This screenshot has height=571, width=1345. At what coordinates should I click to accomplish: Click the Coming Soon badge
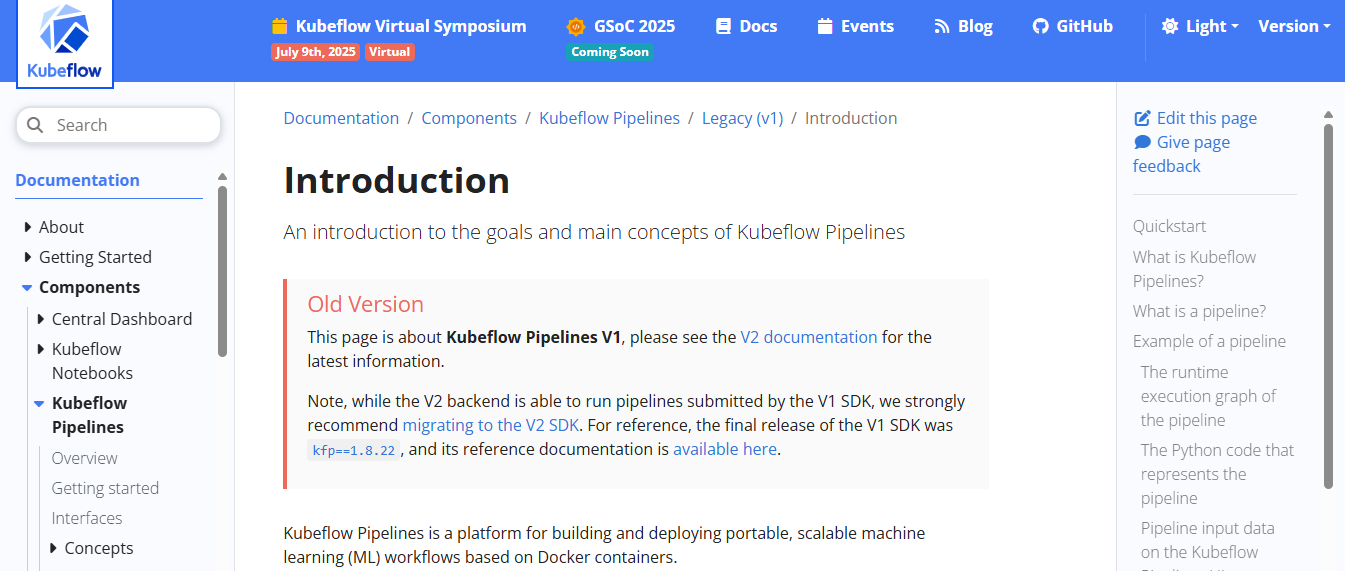pos(610,52)
